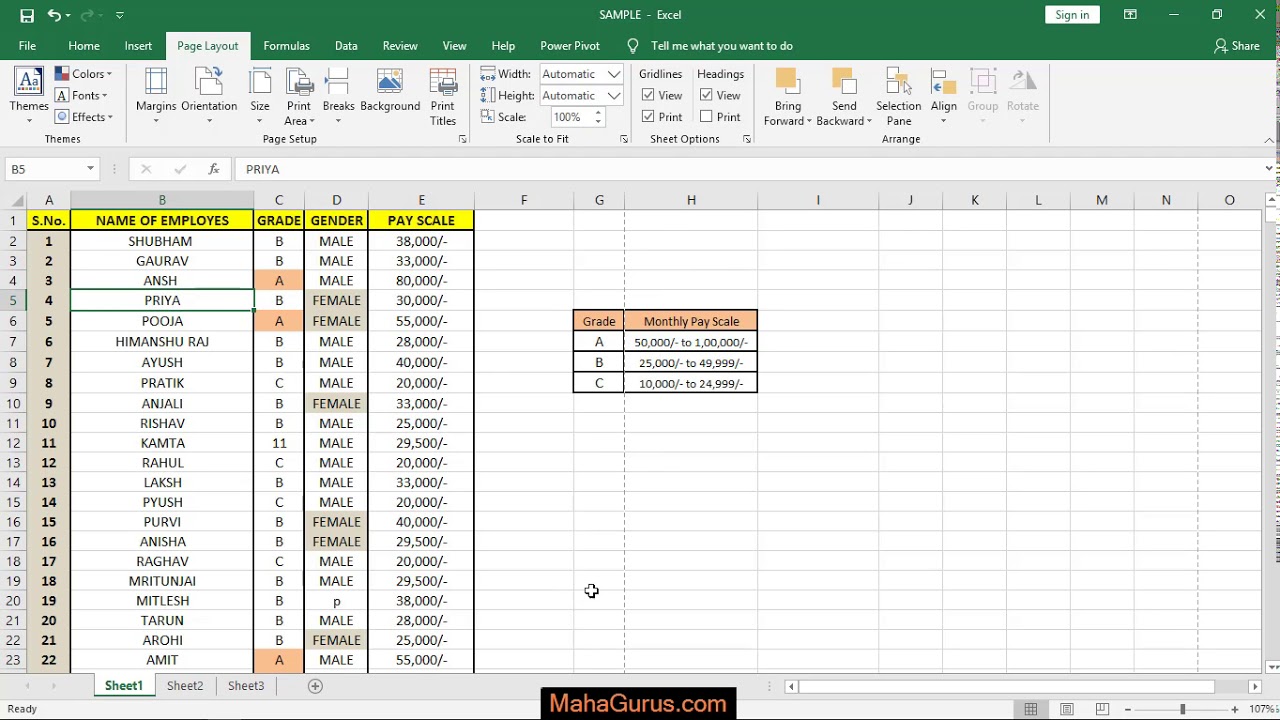Open the Name Box dropdown arrow
Image resolution: width=1280 pixels, height=720 pixels.
coord(90,169)
